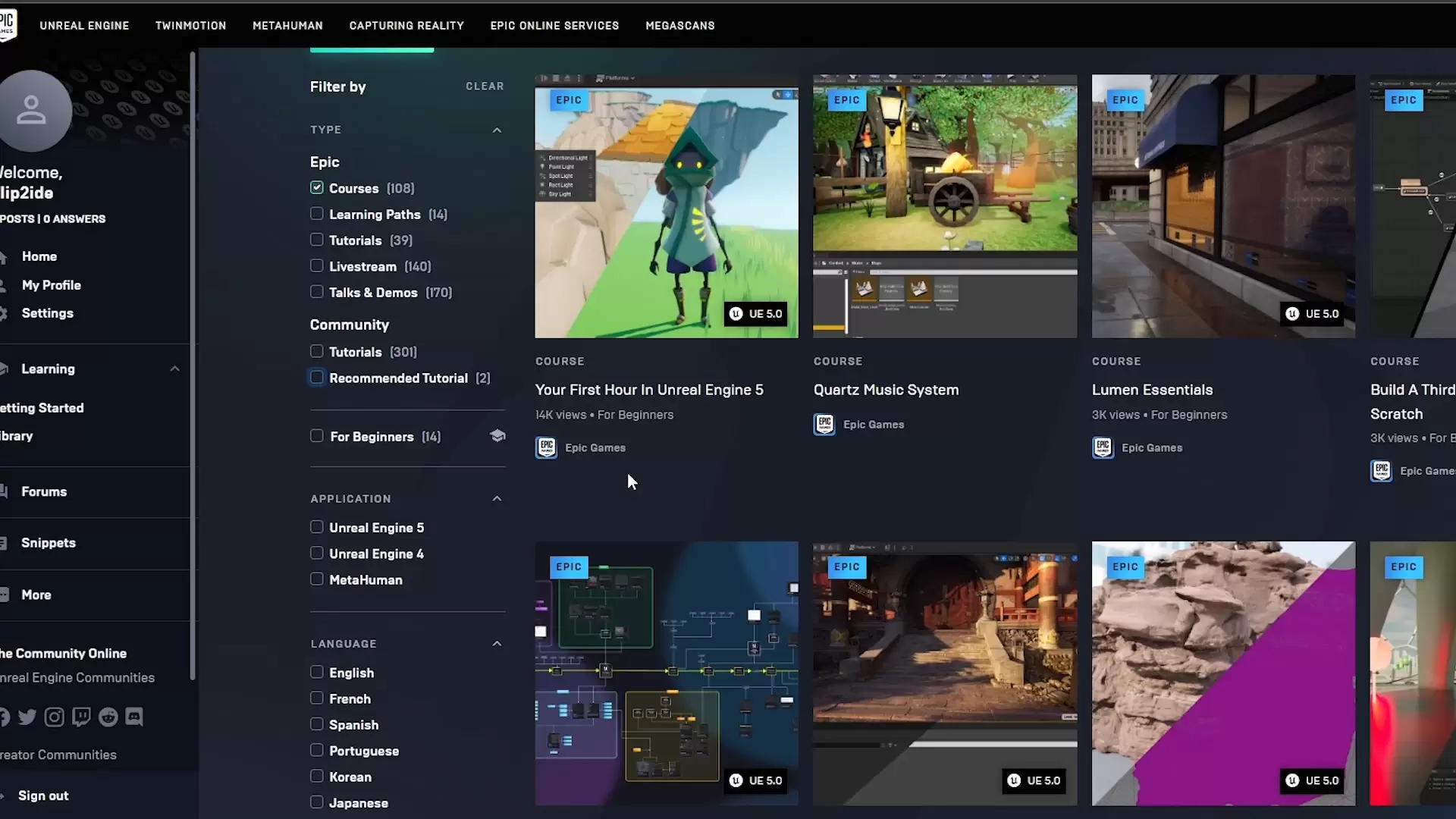Open Your First Hour course thumbnail

point(666,206)
